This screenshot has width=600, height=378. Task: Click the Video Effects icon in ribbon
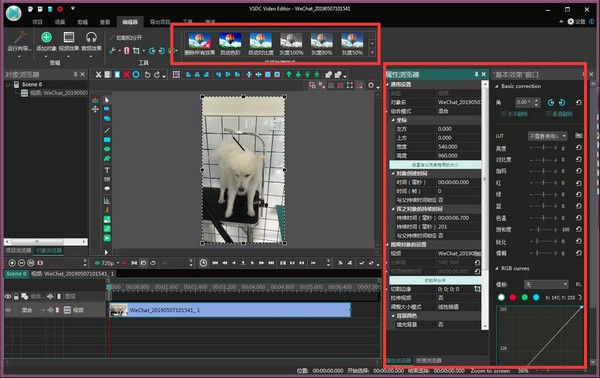click(69, 37)
